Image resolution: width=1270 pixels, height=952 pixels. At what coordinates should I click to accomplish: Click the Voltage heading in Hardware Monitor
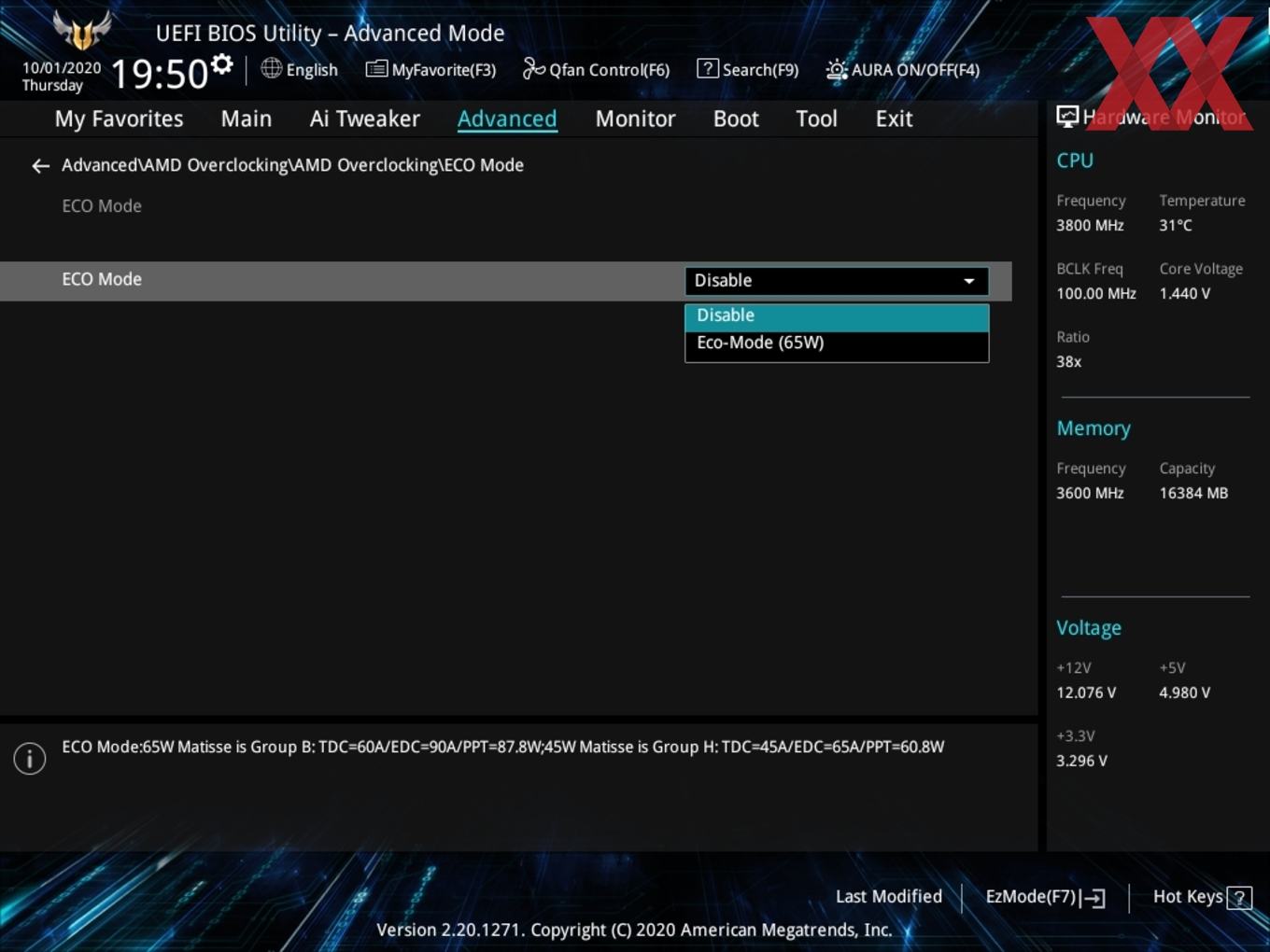1089,628
